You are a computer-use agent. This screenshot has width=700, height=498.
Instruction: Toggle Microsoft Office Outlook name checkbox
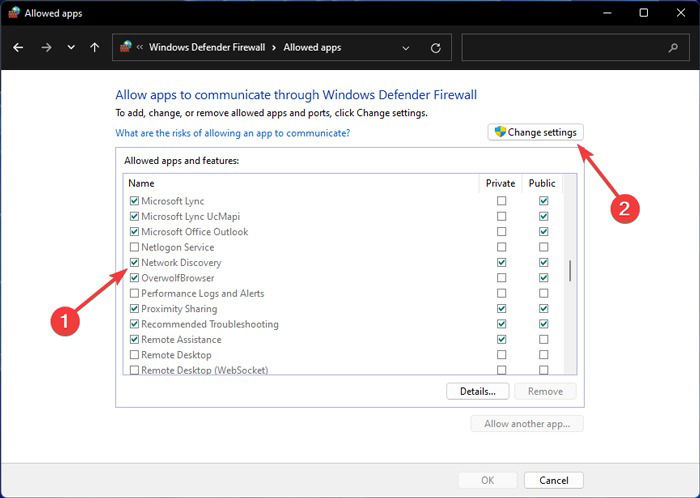coord(134,232)
